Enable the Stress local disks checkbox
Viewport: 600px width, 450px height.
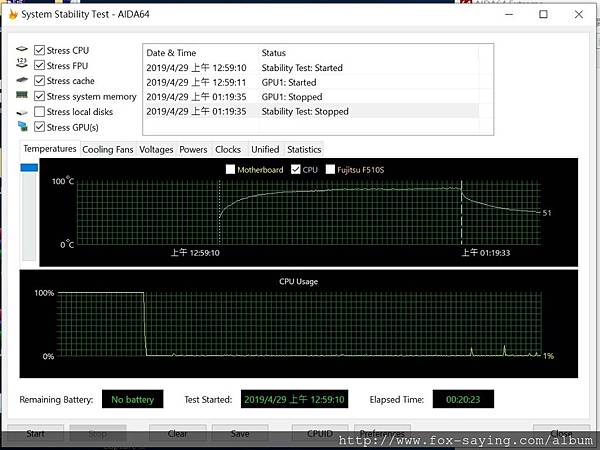coord(39,111)
